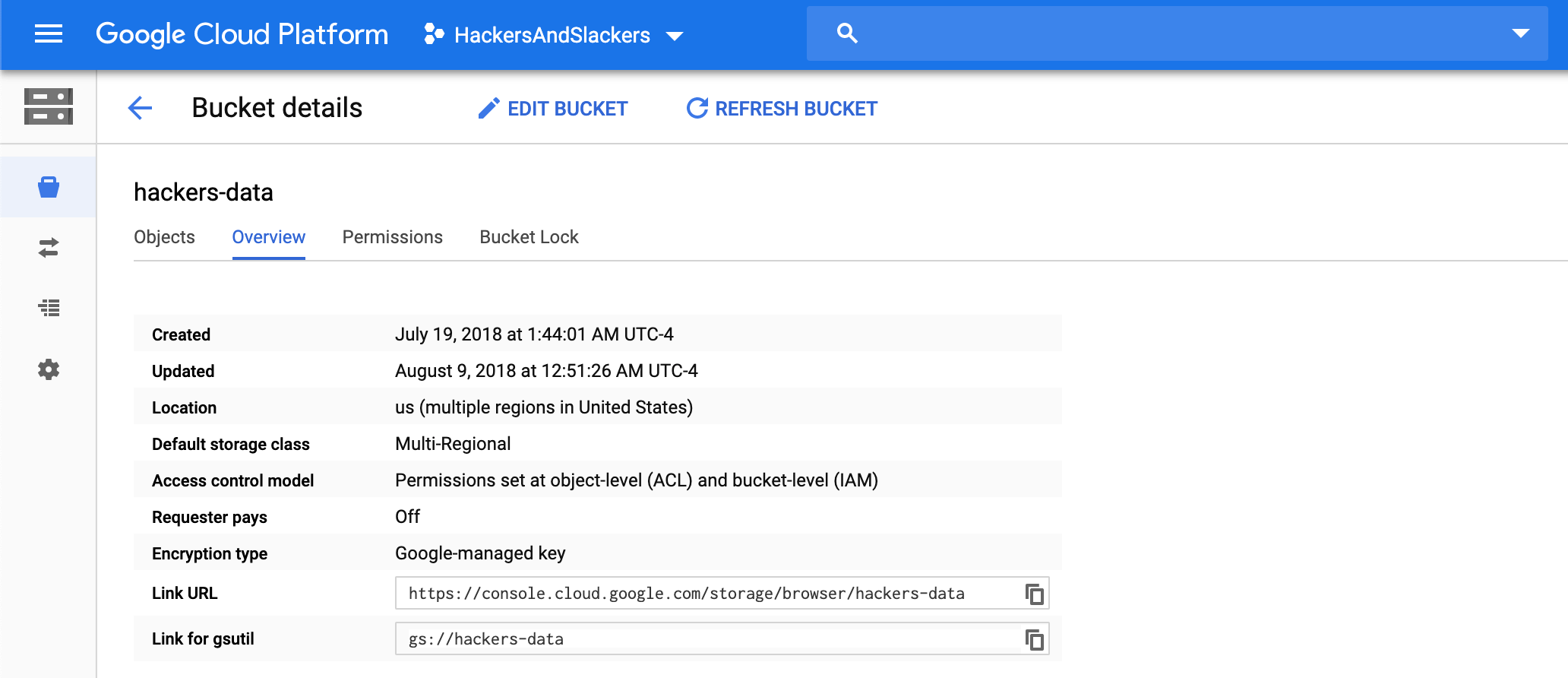1568x678 pixels.
Task: Click the Encryption type label
Action: pyautogui.click(x=210, y=554)
